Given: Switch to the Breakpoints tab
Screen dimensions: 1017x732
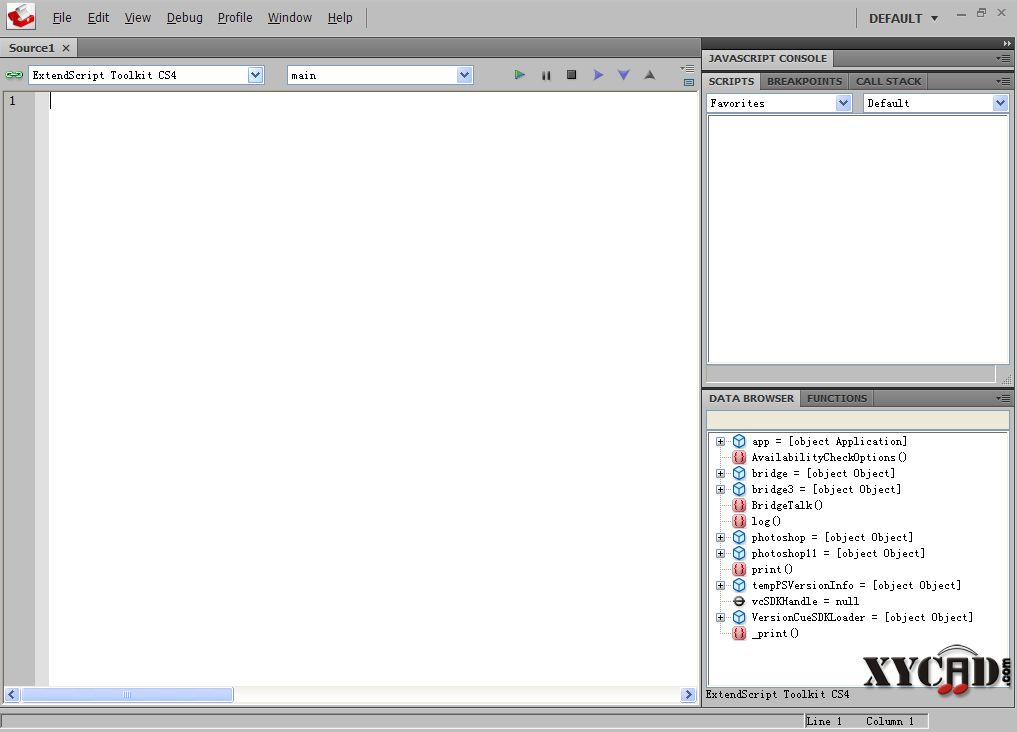Looking at the screenshot, I should tap(804, 81).
